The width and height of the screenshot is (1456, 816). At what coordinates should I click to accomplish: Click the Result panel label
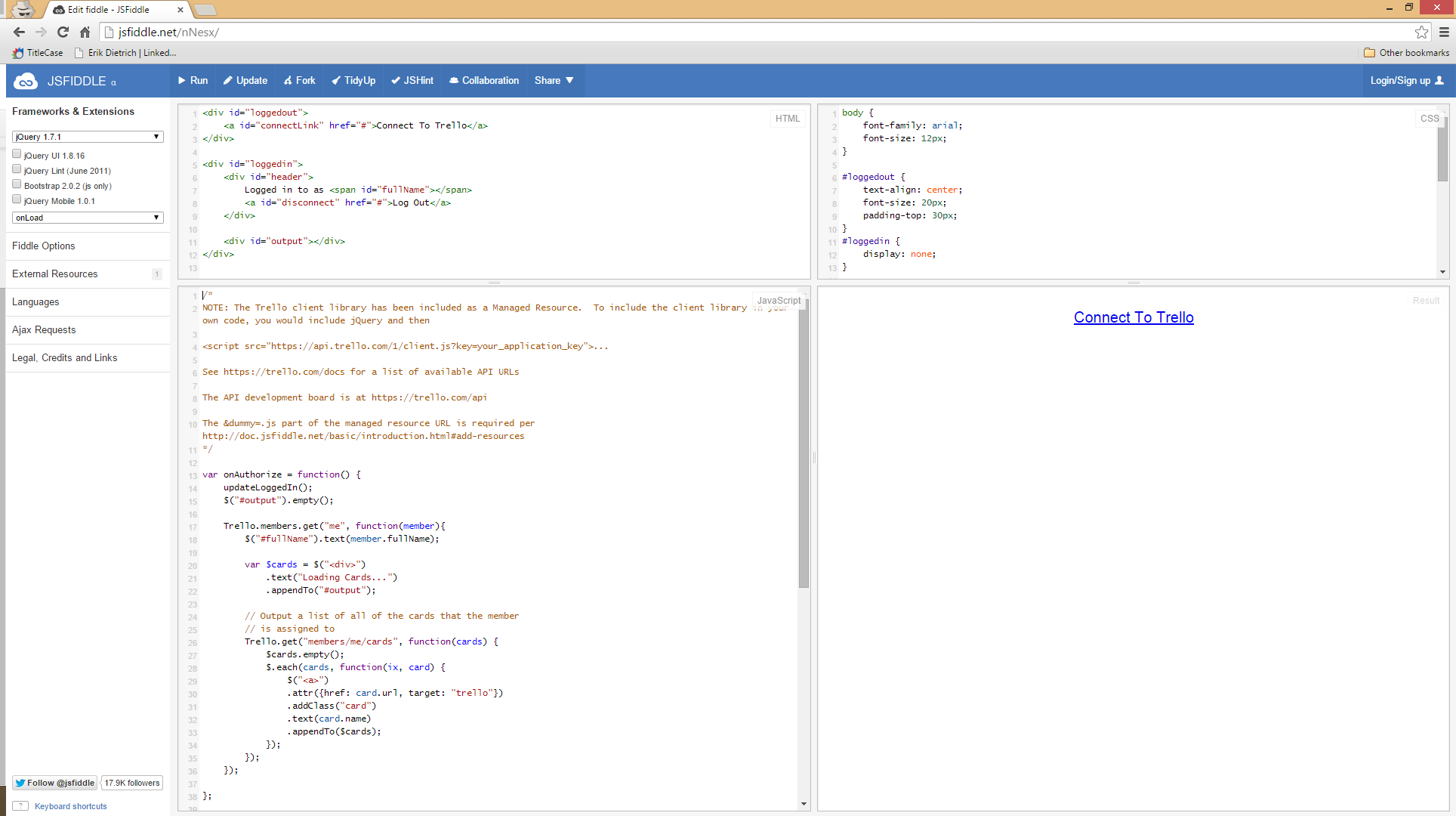point(1427,301)
